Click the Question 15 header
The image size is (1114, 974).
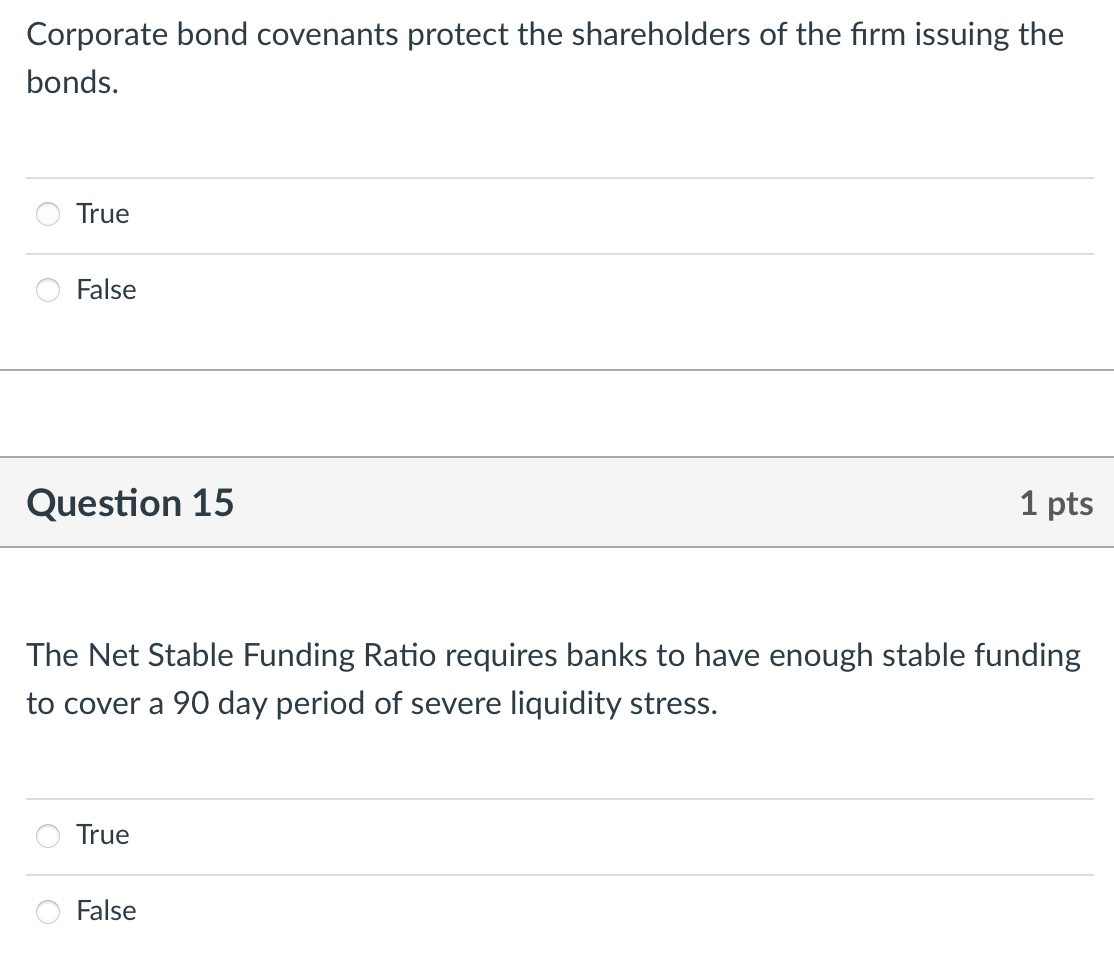point(130,503)
